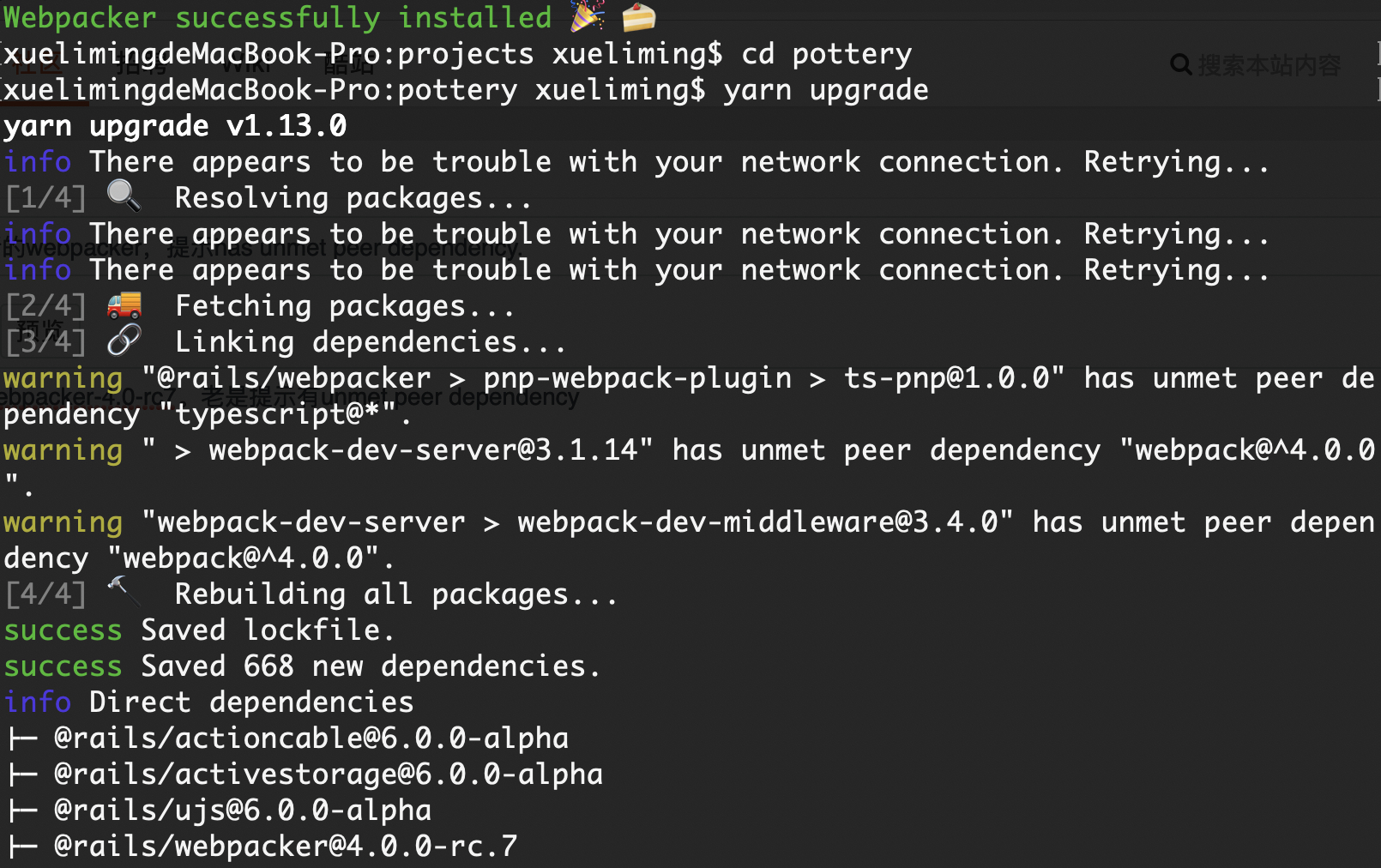Click the magnifying glass beside Resolving packages
The height and width of the screenshot is (868, 1381).
point(124,196)
